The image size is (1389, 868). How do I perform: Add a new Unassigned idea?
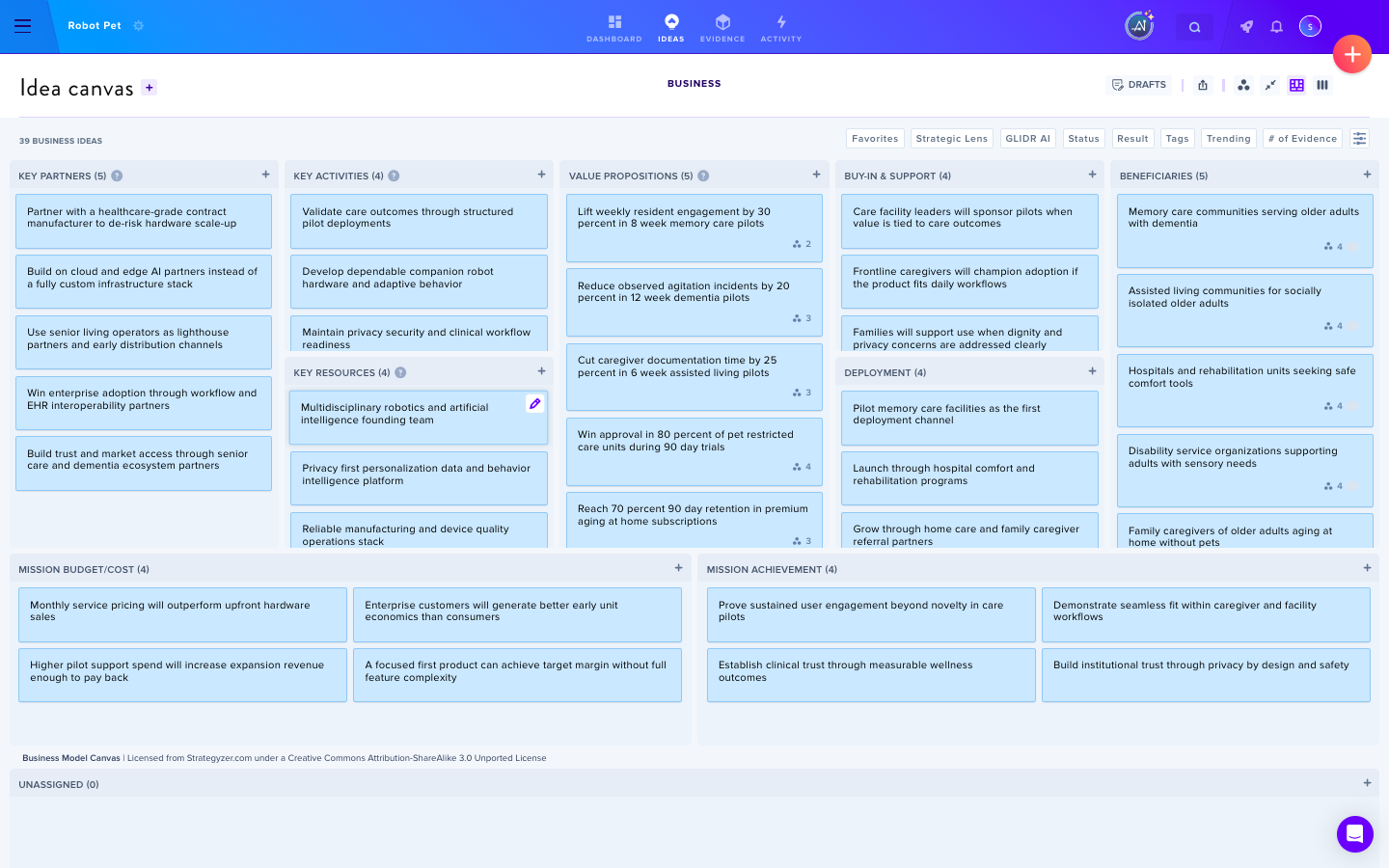pyautogui.click(x=1367, y=783)
